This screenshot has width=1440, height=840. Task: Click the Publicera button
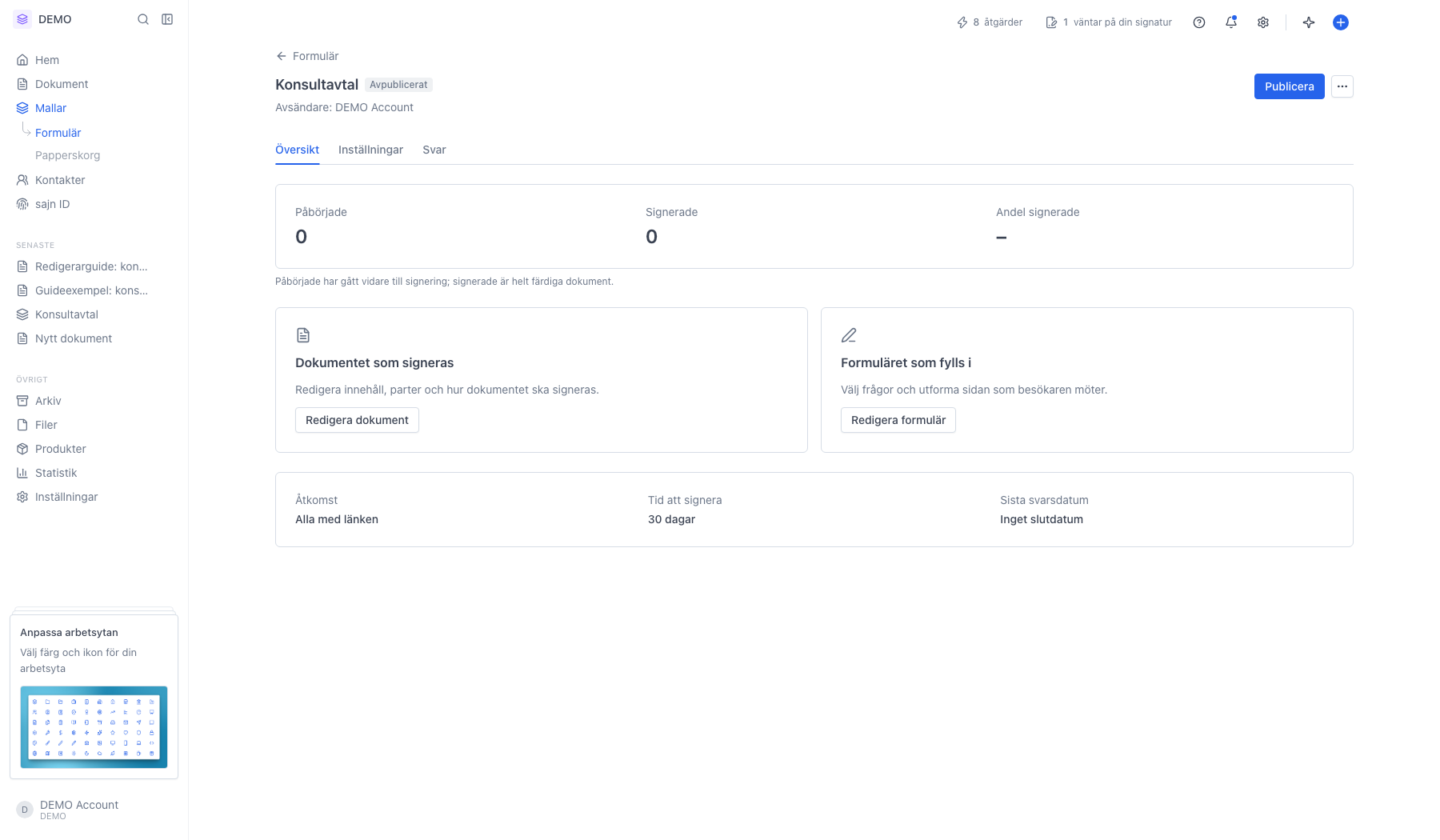tap(1290, 86)
